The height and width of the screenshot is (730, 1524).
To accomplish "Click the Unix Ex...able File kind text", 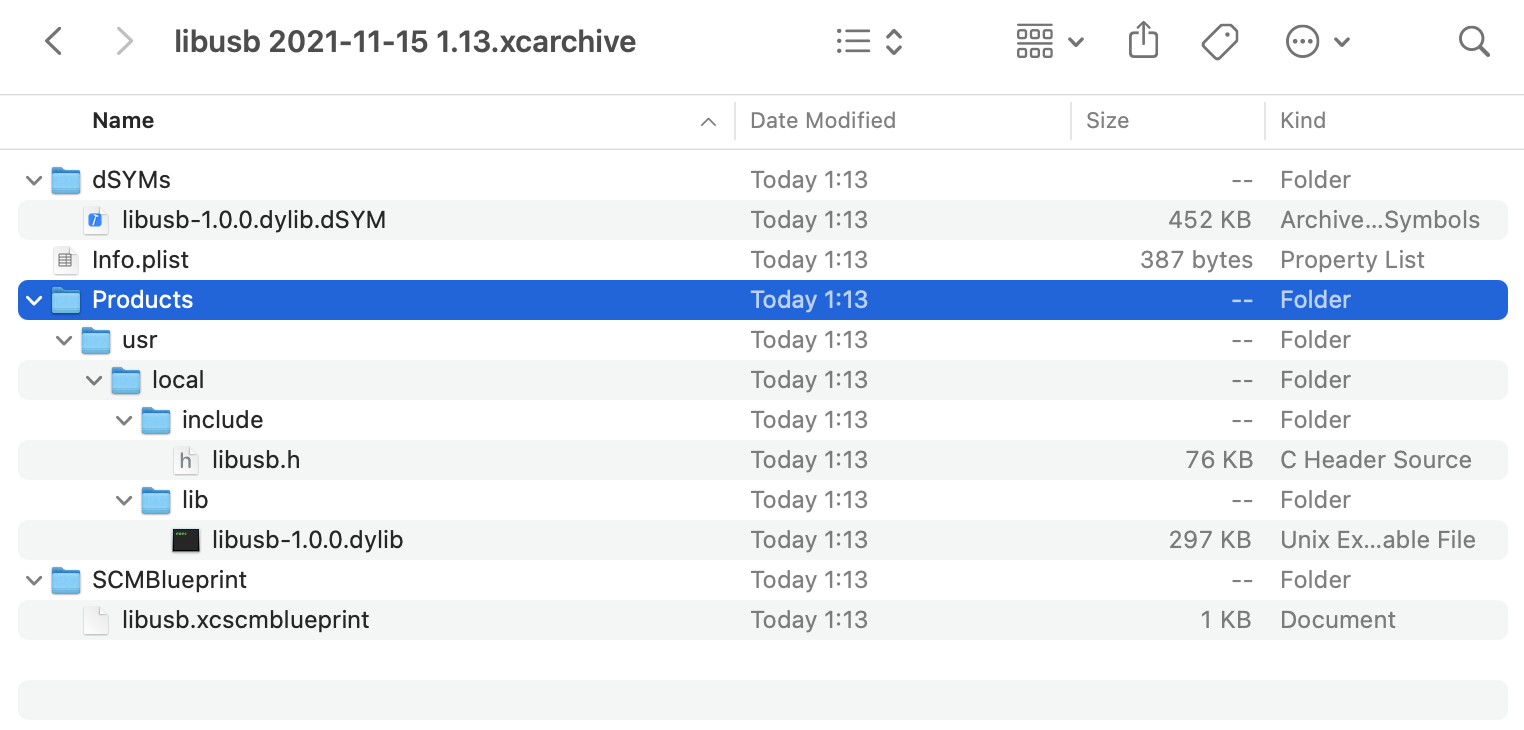I will [x=1378, y=540].
